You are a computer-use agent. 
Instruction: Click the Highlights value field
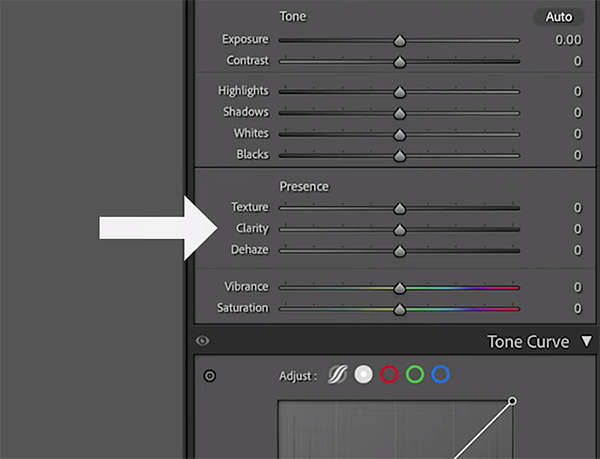pos(577,91)
